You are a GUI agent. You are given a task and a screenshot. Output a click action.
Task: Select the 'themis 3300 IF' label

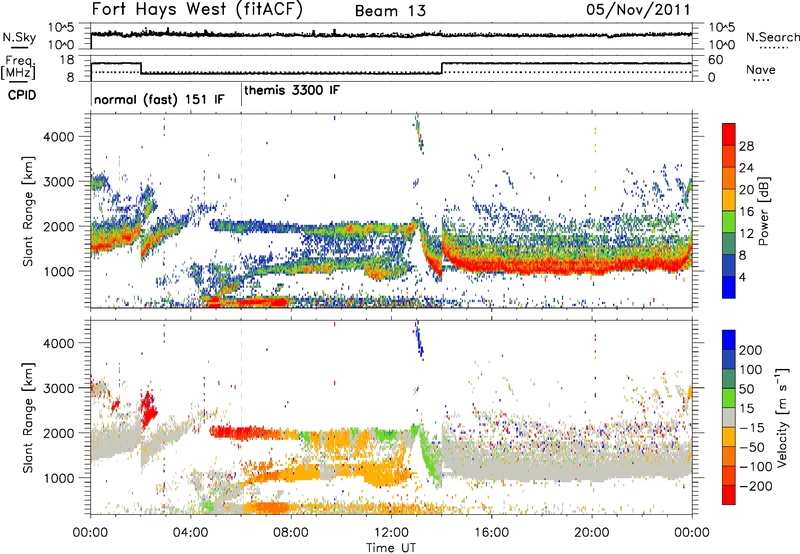click(x=292, y=90)
